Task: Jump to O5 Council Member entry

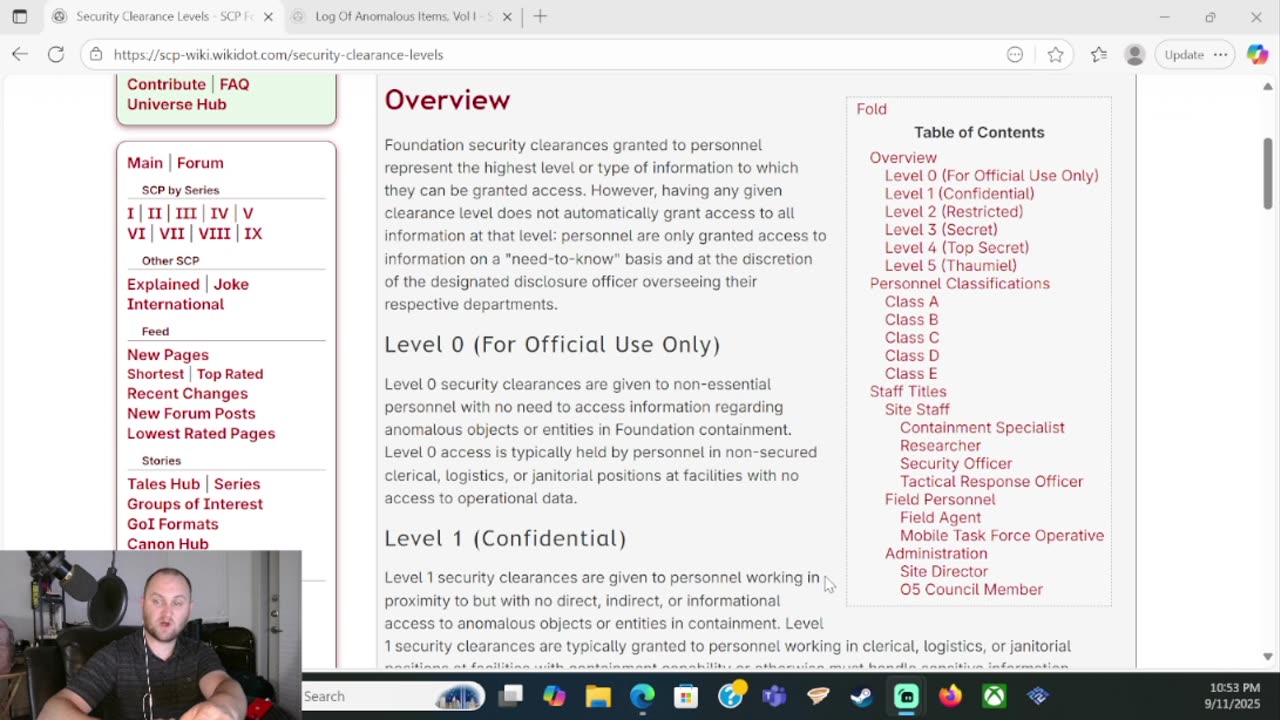Action: 971,590
